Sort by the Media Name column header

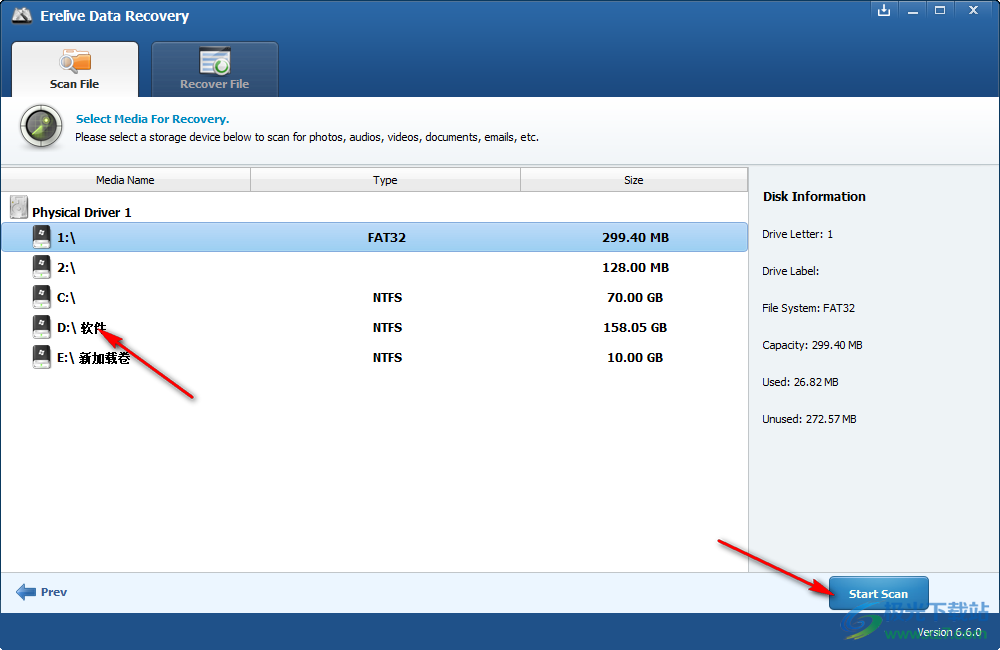(x=126, y=180)
